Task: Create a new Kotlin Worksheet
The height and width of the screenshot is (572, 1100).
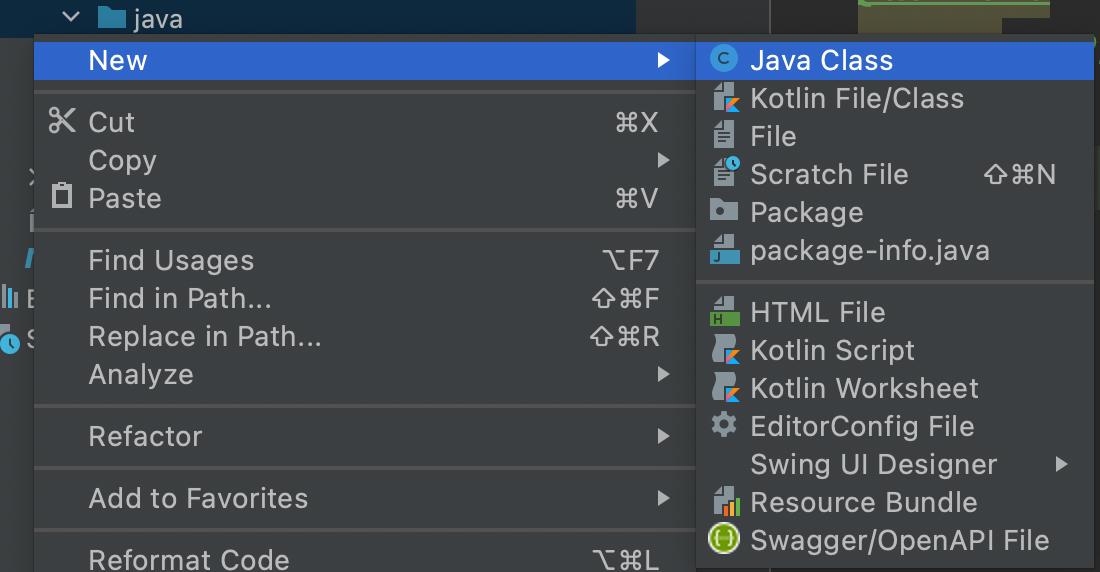Action: coord(894,388)
